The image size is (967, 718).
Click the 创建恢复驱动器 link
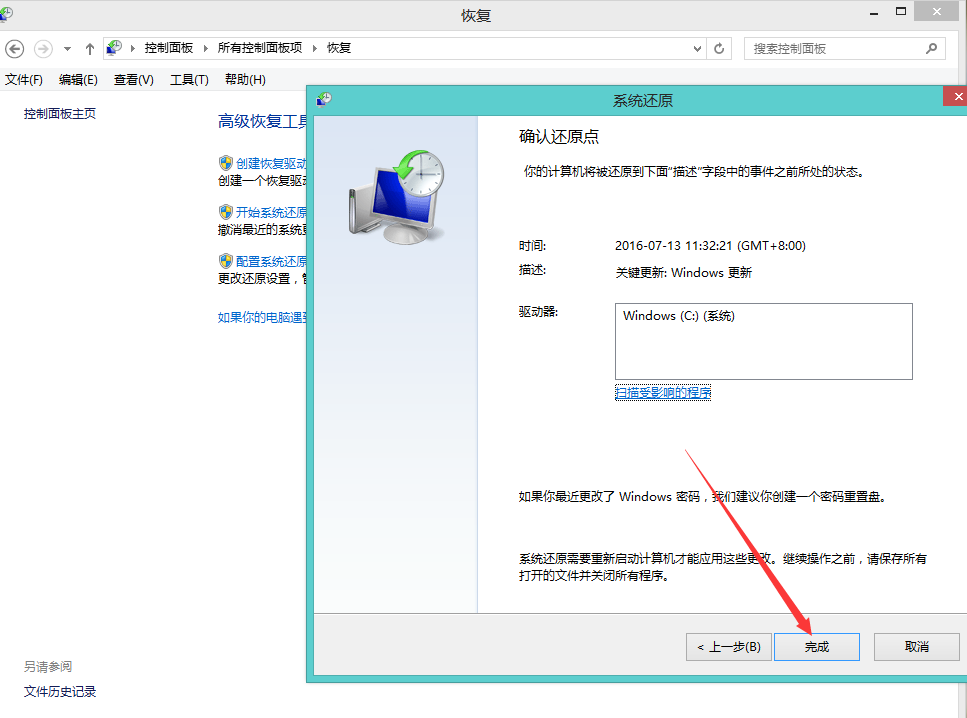tap(271, 163)
